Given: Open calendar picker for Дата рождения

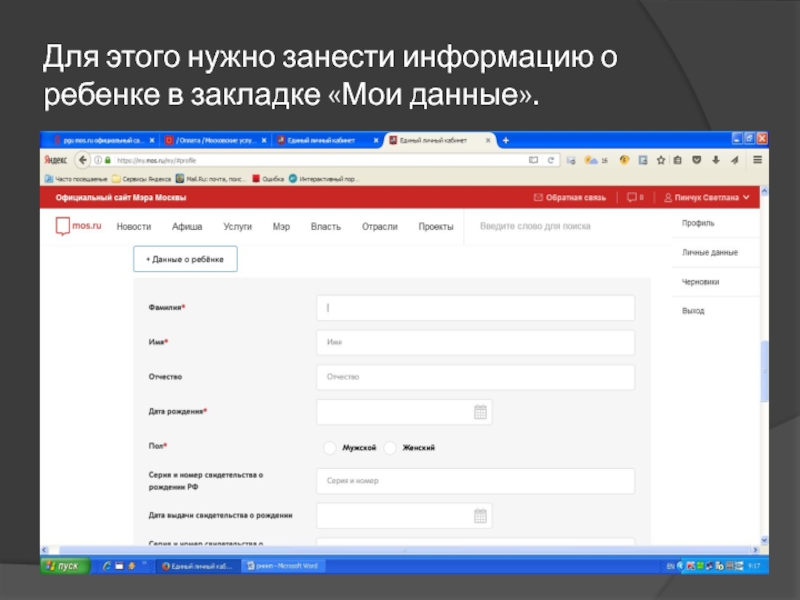Looking at the screenshot, I should [x=480, y=412].
